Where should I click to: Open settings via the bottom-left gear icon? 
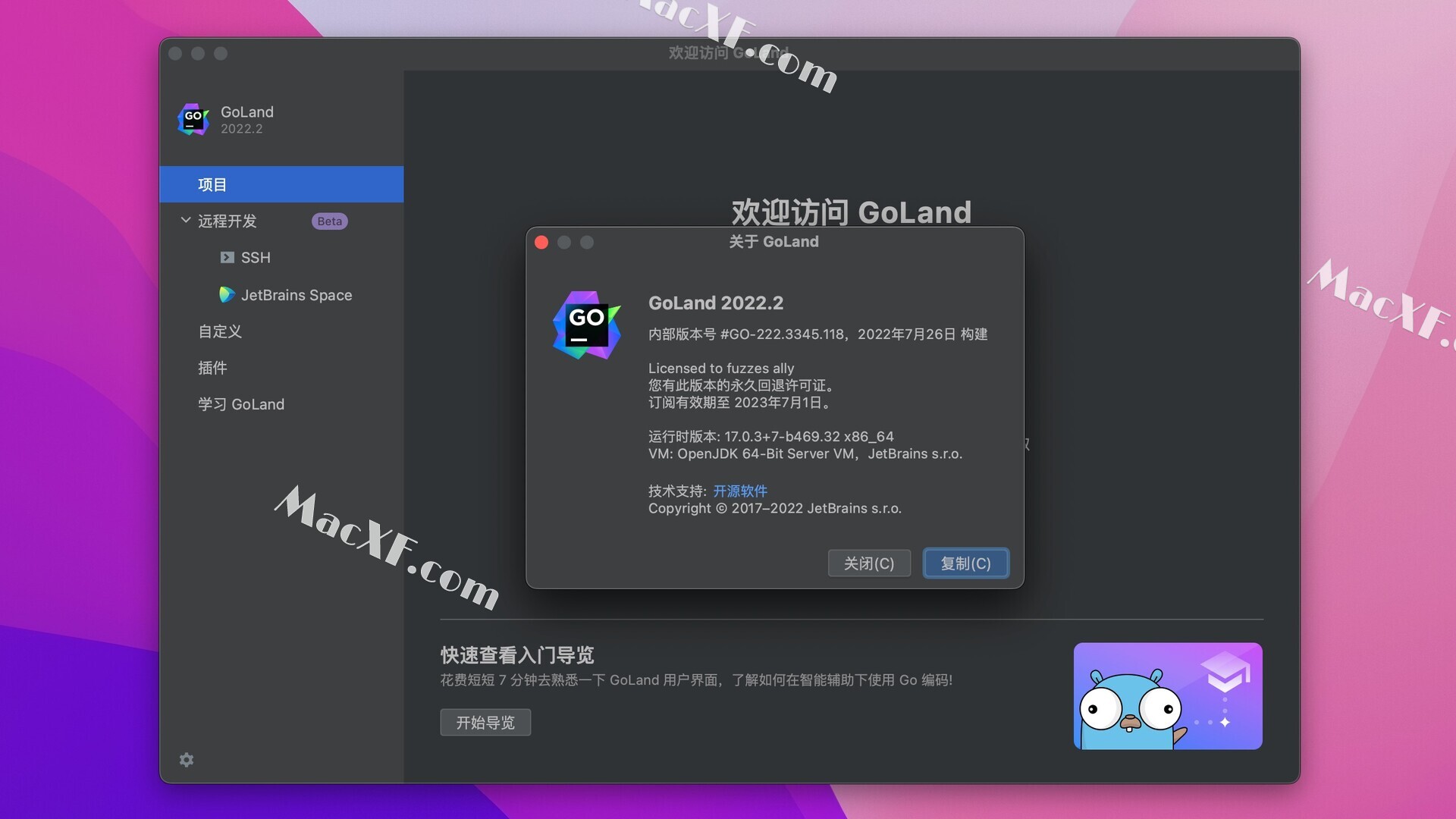coord(187,760)
